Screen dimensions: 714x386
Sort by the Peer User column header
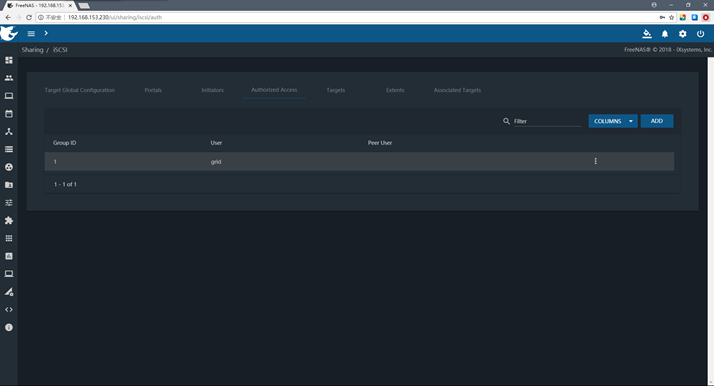(x=380, y=143)
